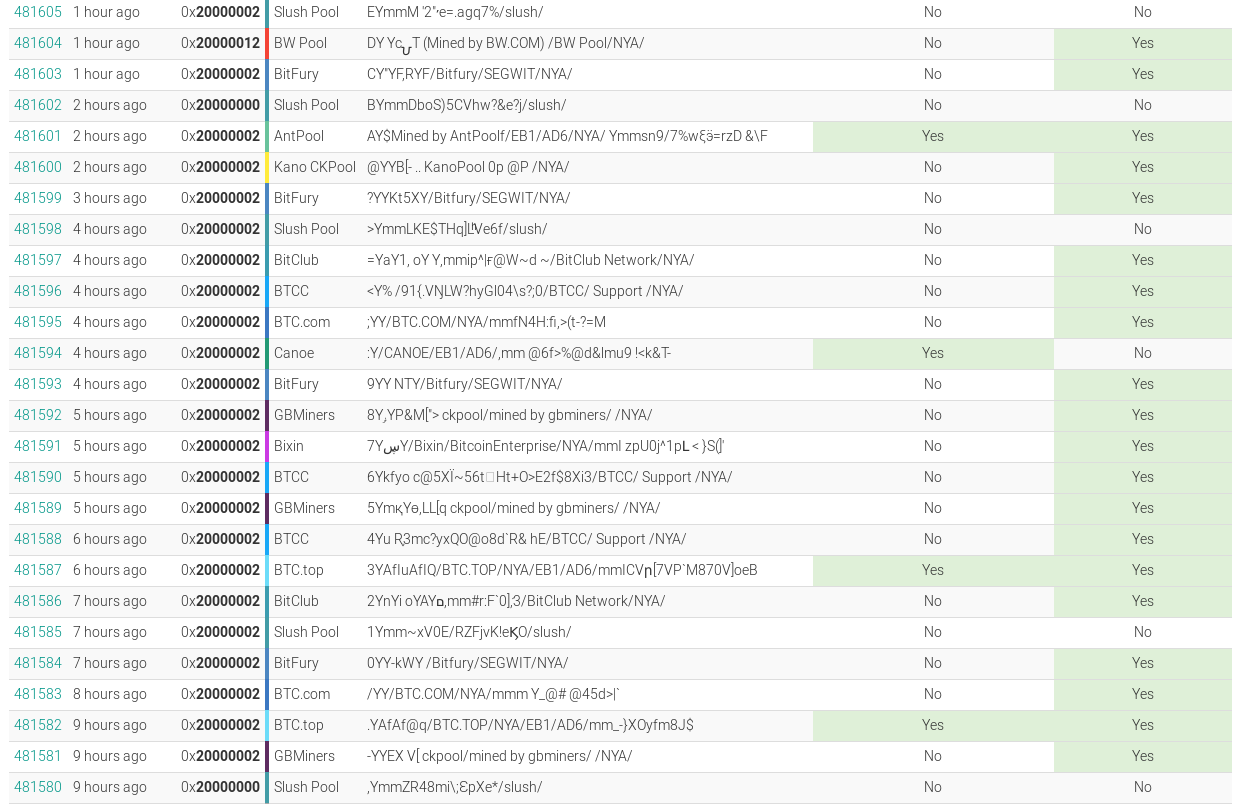The width and height of the screenshot is (1241, 804).
Task: Select coinbase text of block 481595
Action: (486, 322)
